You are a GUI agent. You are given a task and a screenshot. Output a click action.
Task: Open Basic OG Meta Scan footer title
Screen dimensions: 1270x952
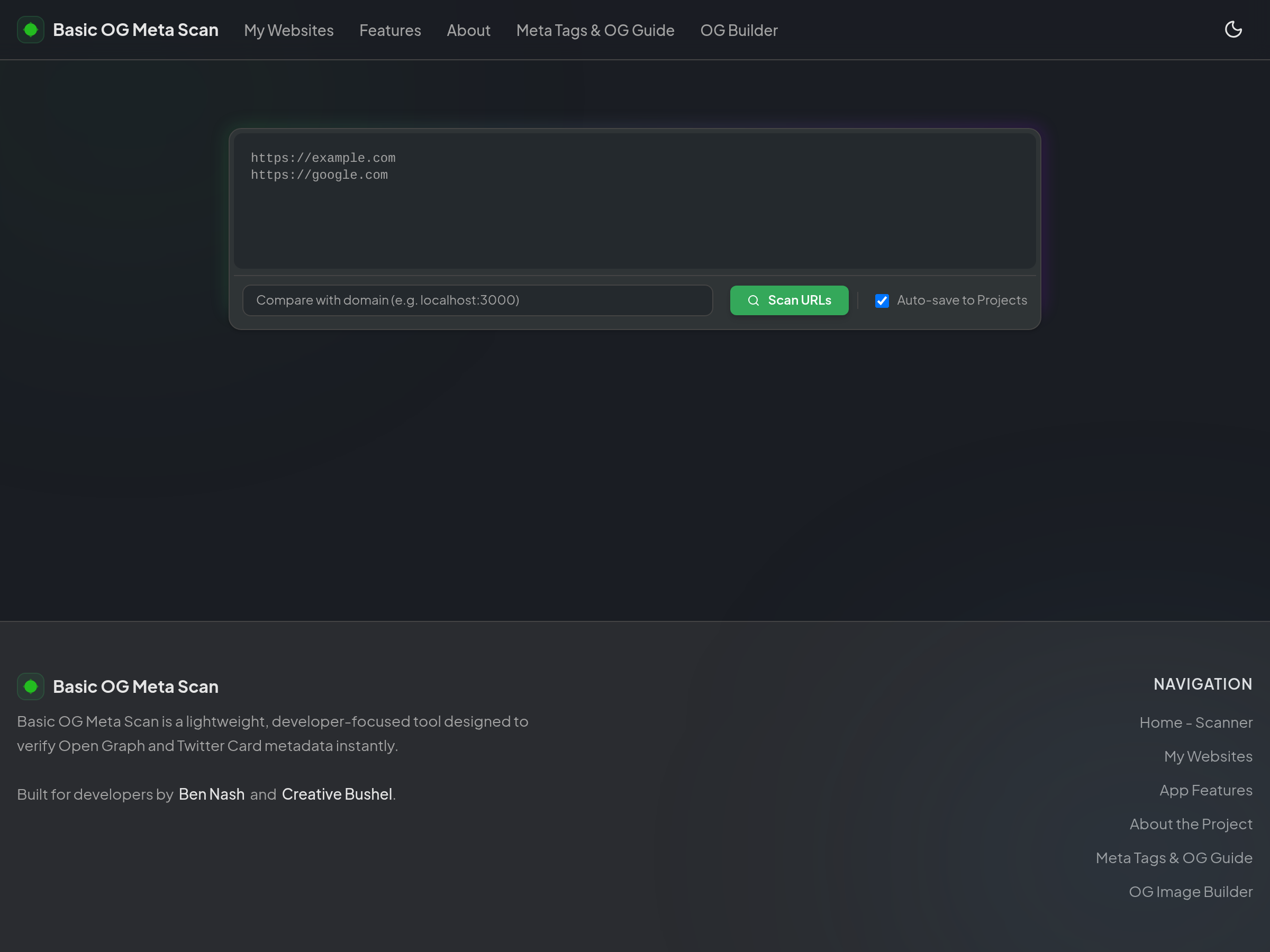[x=135, y=686]
